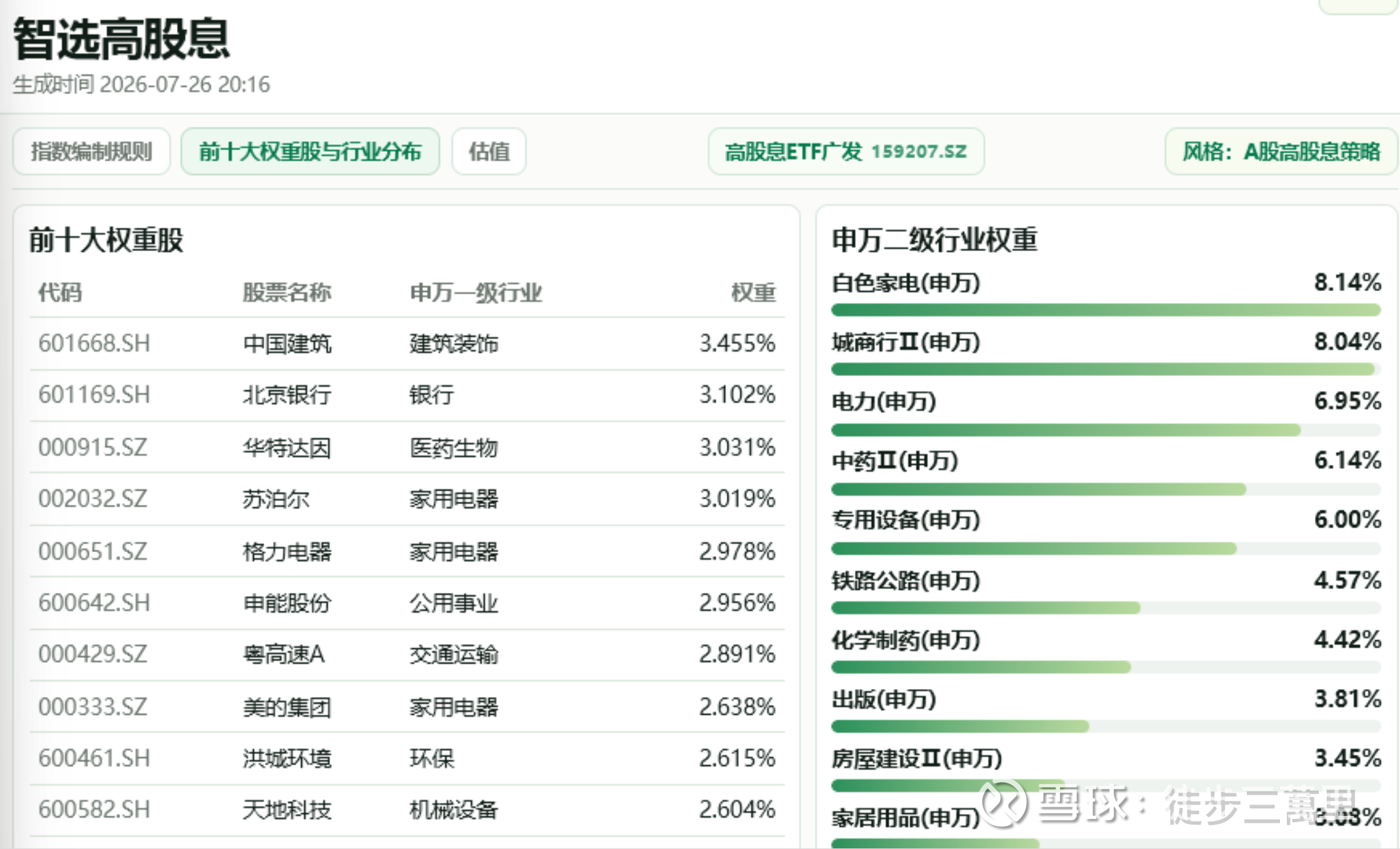Click the 前十大权重股 panel heading

(x=106, y=240)
